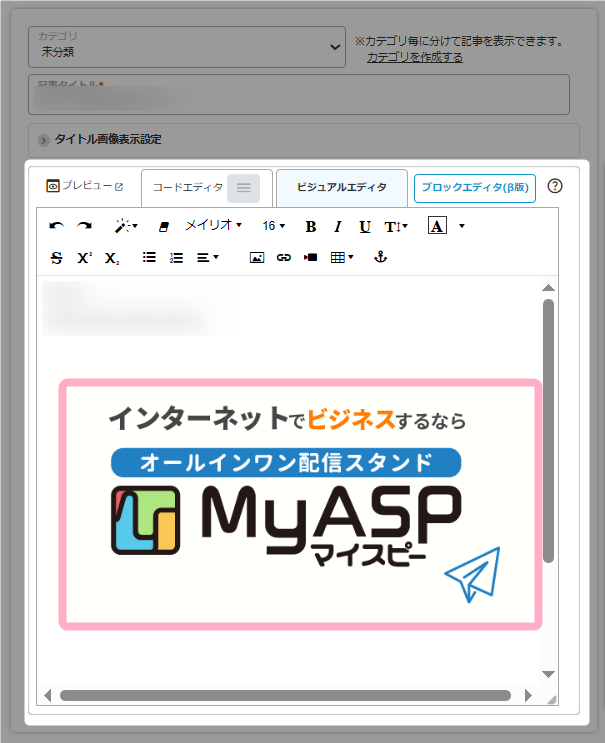605x743 pixels.
Task: Switch to the ビジュアルエディタ tab
Action: point(341,187)
